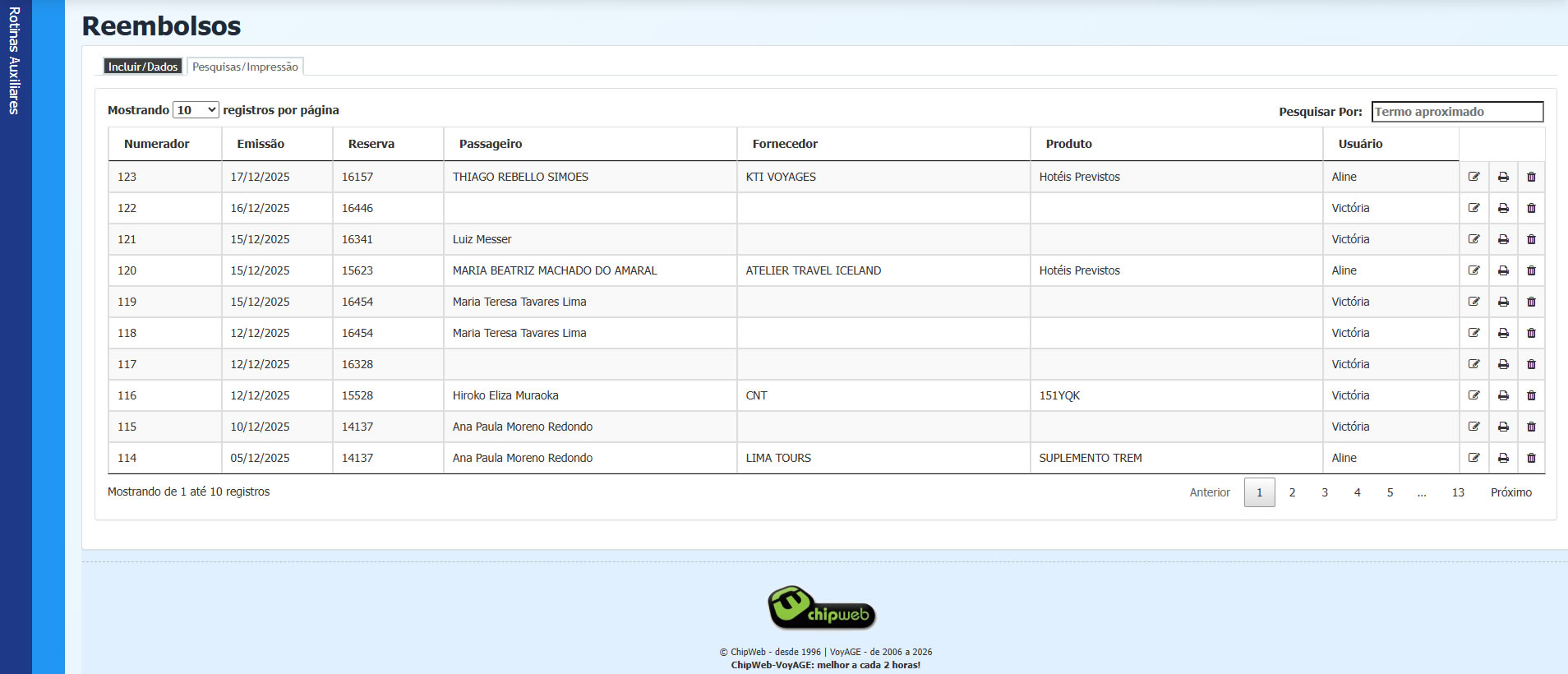Jump to page 13 of results
This screenshot has width=1568, height=674.
coord(1458,492)
